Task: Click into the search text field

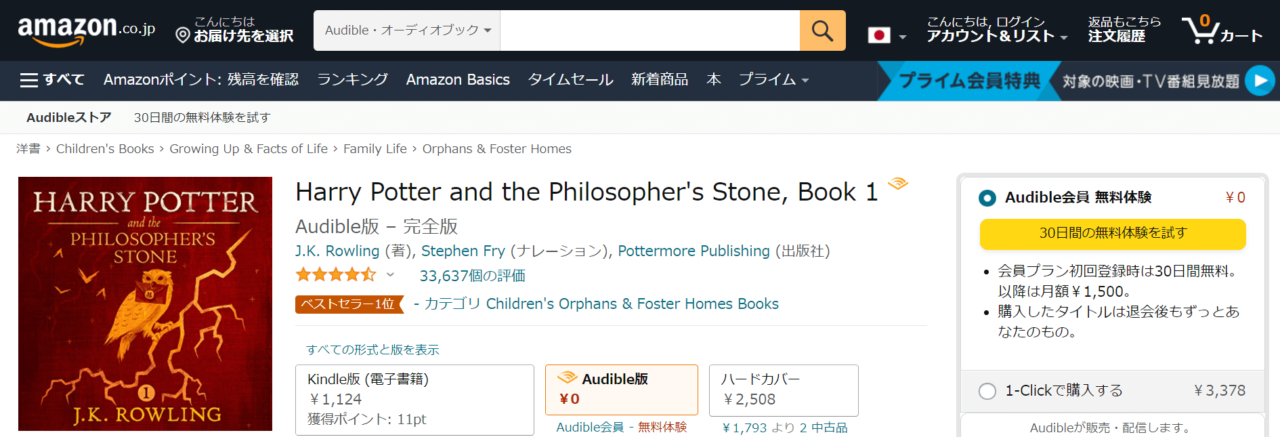Action: (650, 31)
